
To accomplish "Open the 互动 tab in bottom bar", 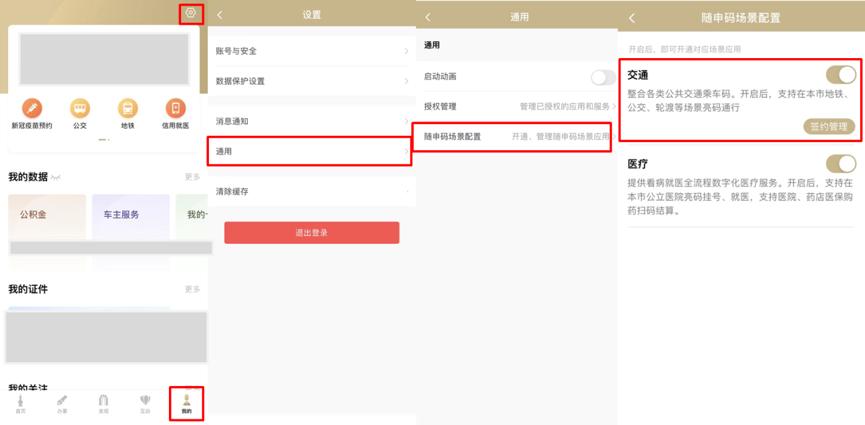I will point(145,404).
